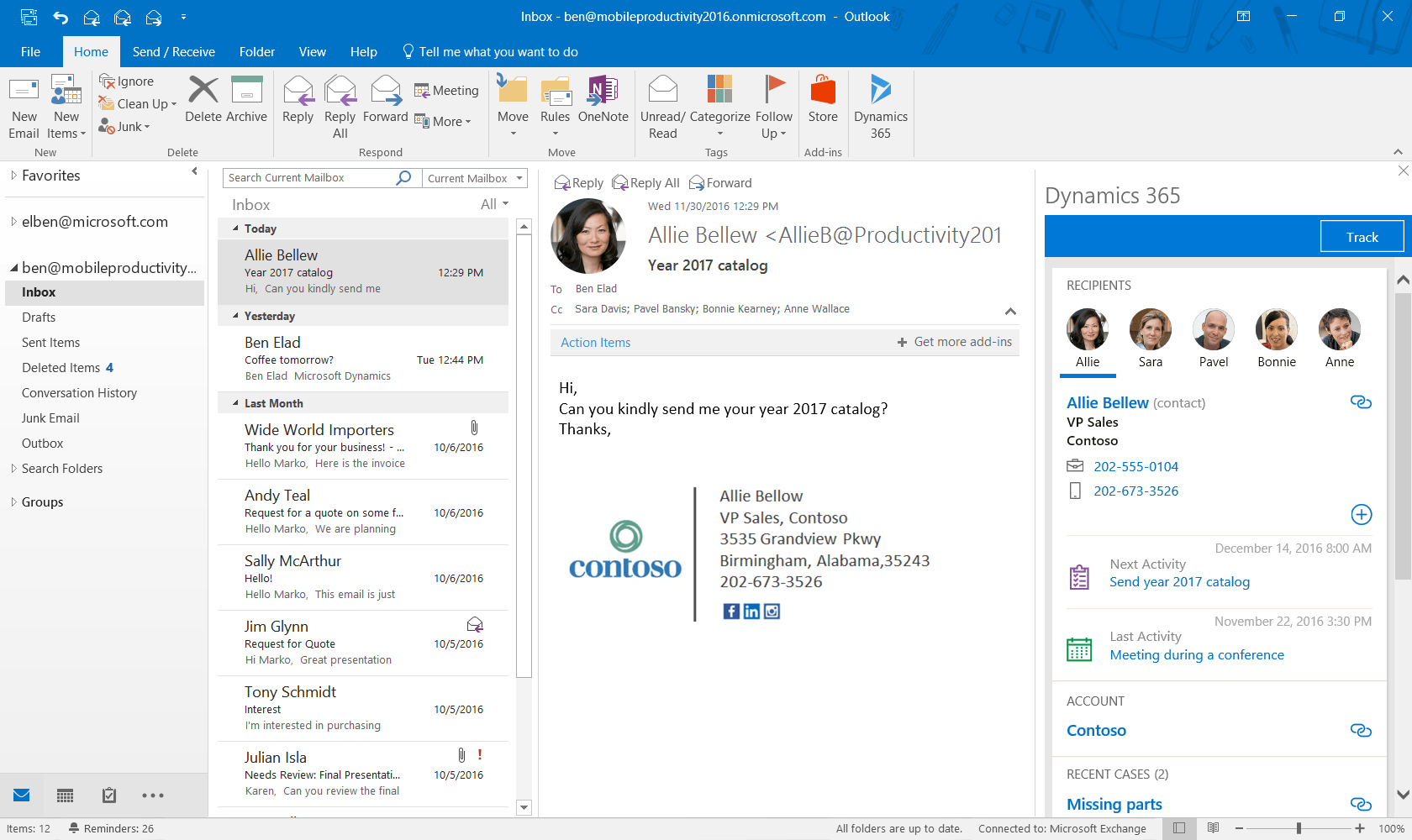1412x840 pixels.
Task: Click ribbon Forward icon
Action: (x=386, y=89)
